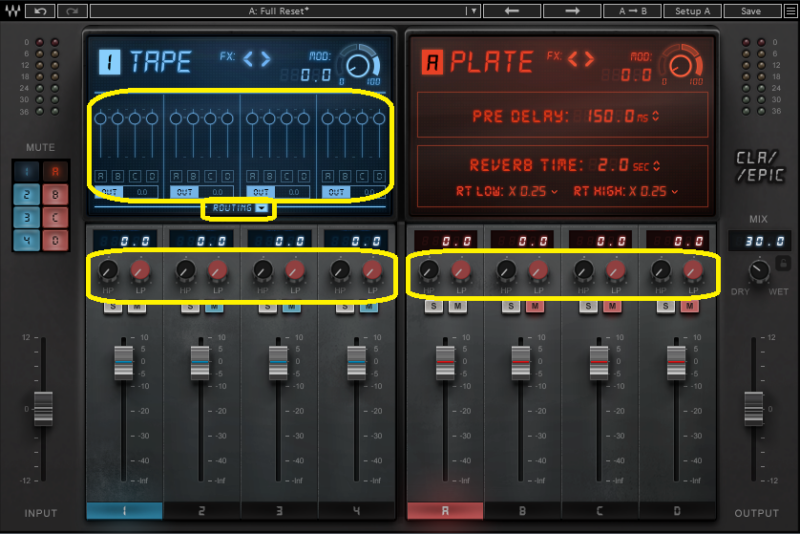Load the next preset with right arrow
Screen dimensions: 800x534
coord(573,11)
